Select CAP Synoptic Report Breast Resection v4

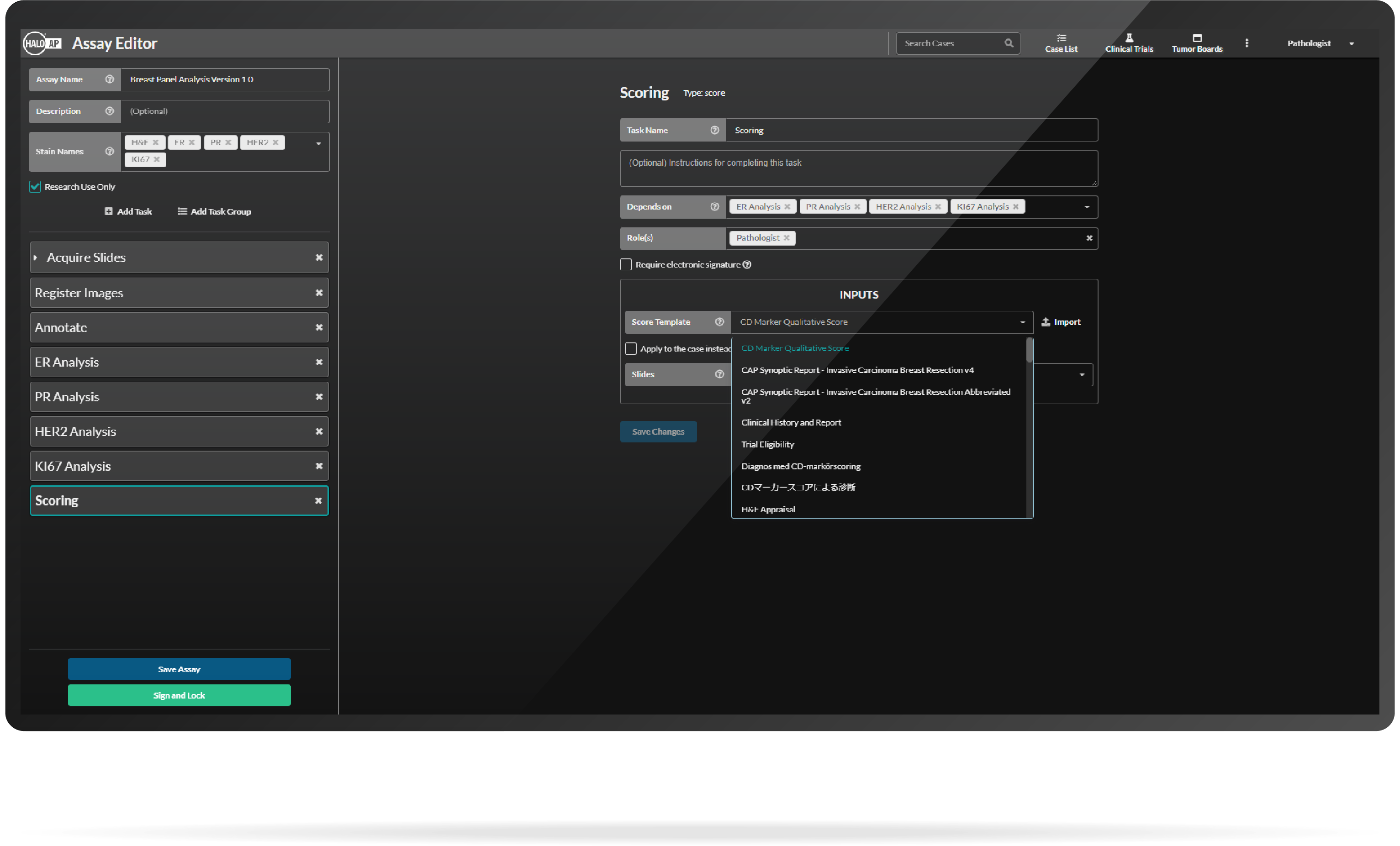tap(878, 370)
